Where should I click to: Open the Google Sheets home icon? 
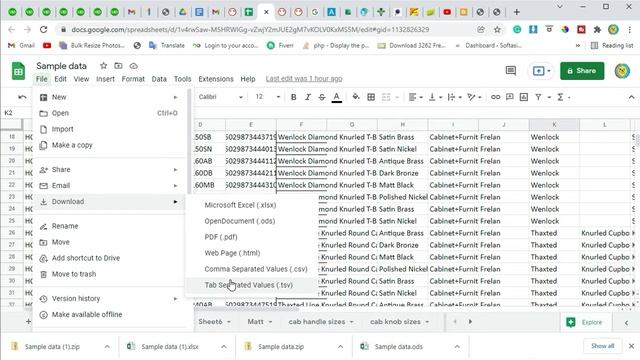coord(18,71)
